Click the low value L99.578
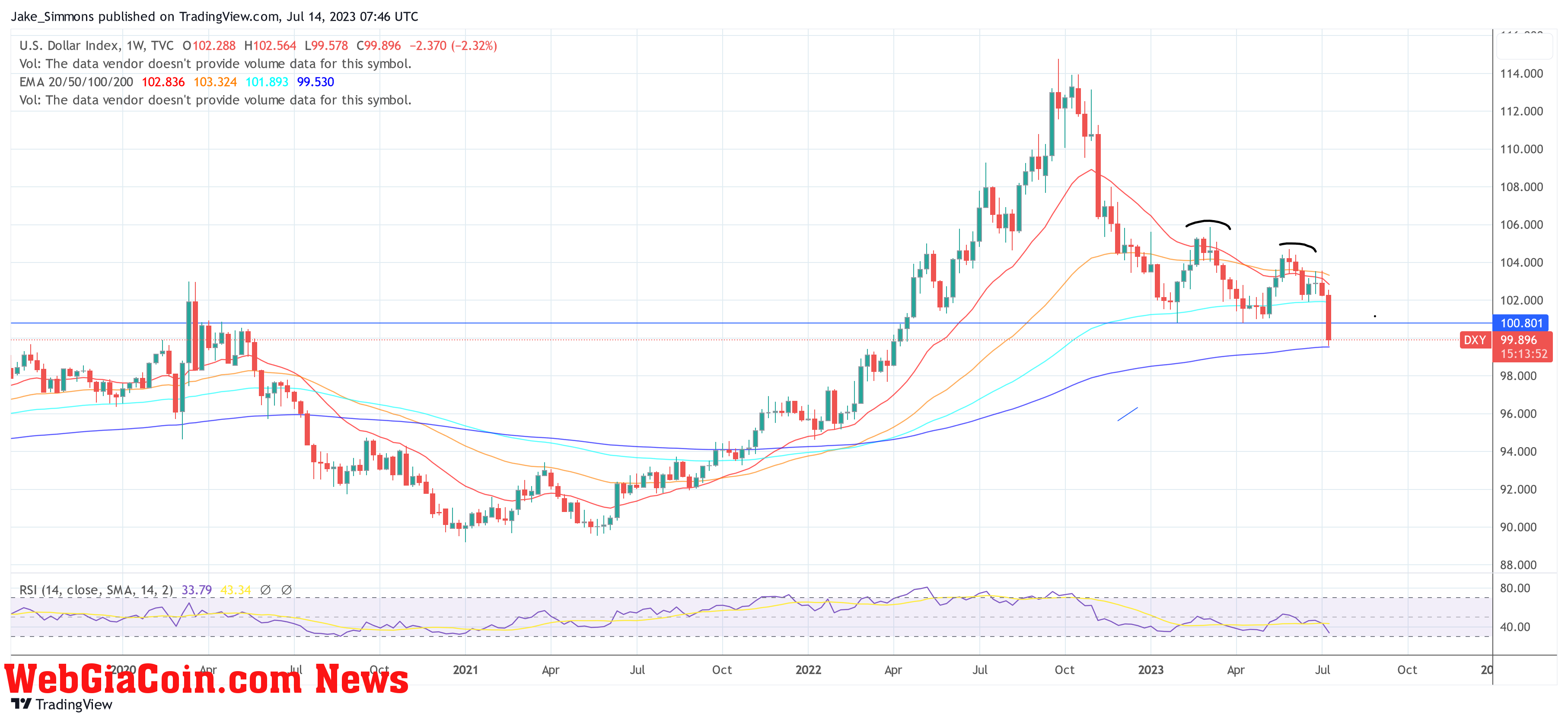 [326, 46]
